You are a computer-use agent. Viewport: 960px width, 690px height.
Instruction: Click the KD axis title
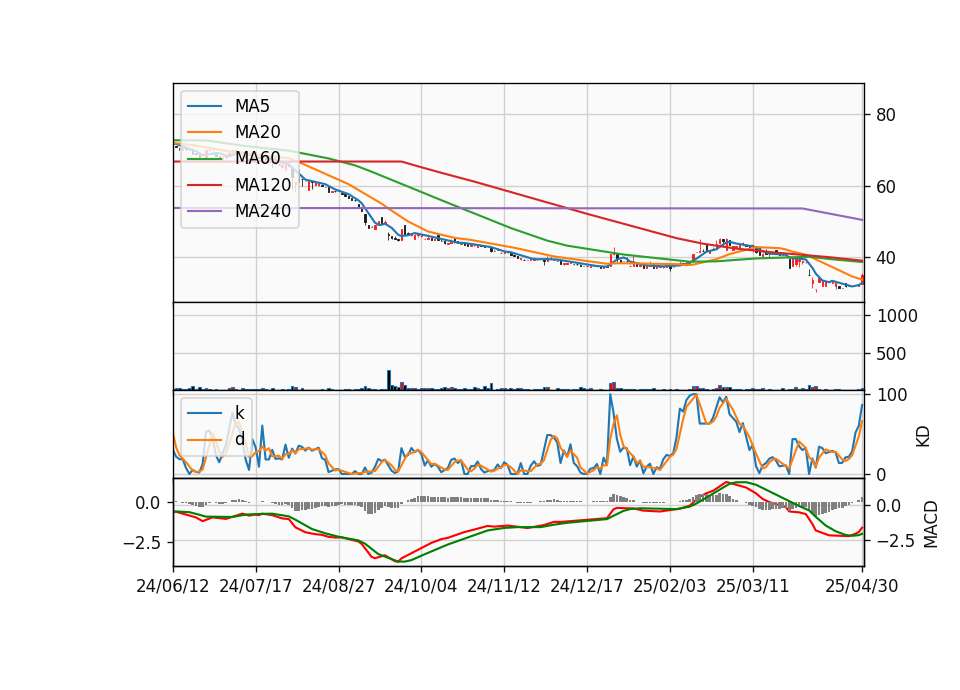923,437
